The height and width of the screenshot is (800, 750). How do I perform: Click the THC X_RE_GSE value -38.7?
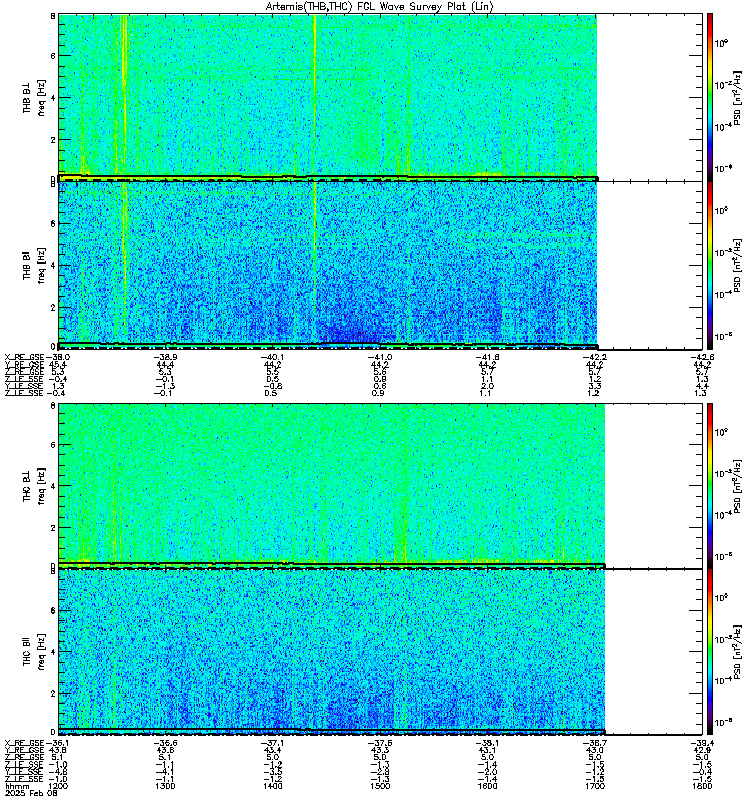coord(595,743)
